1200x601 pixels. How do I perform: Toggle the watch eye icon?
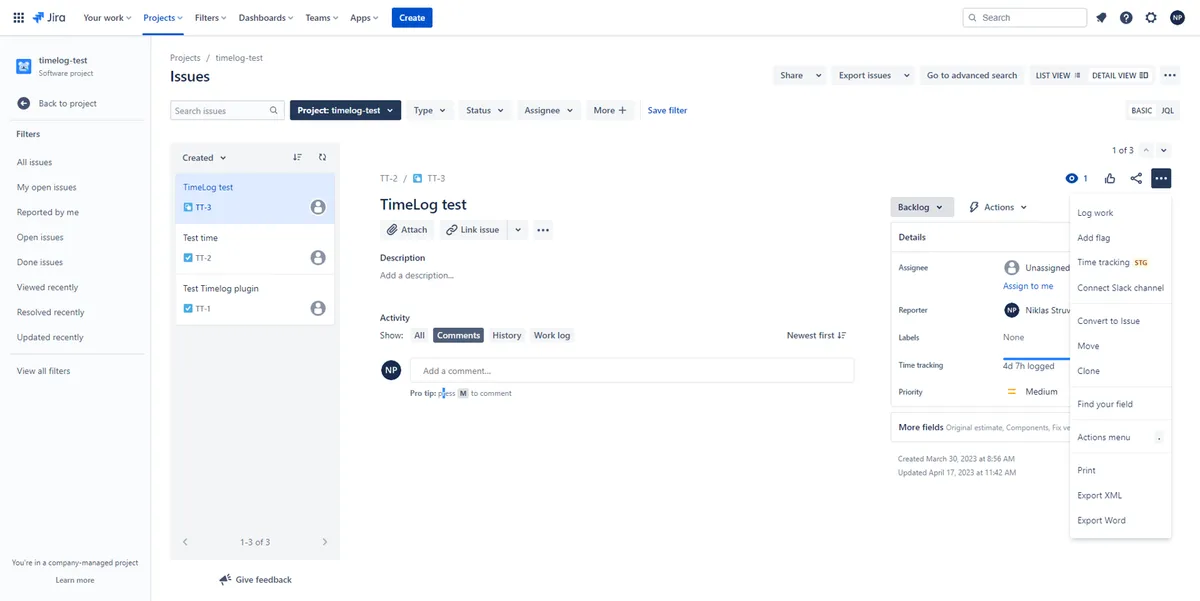click(1072, 178)
